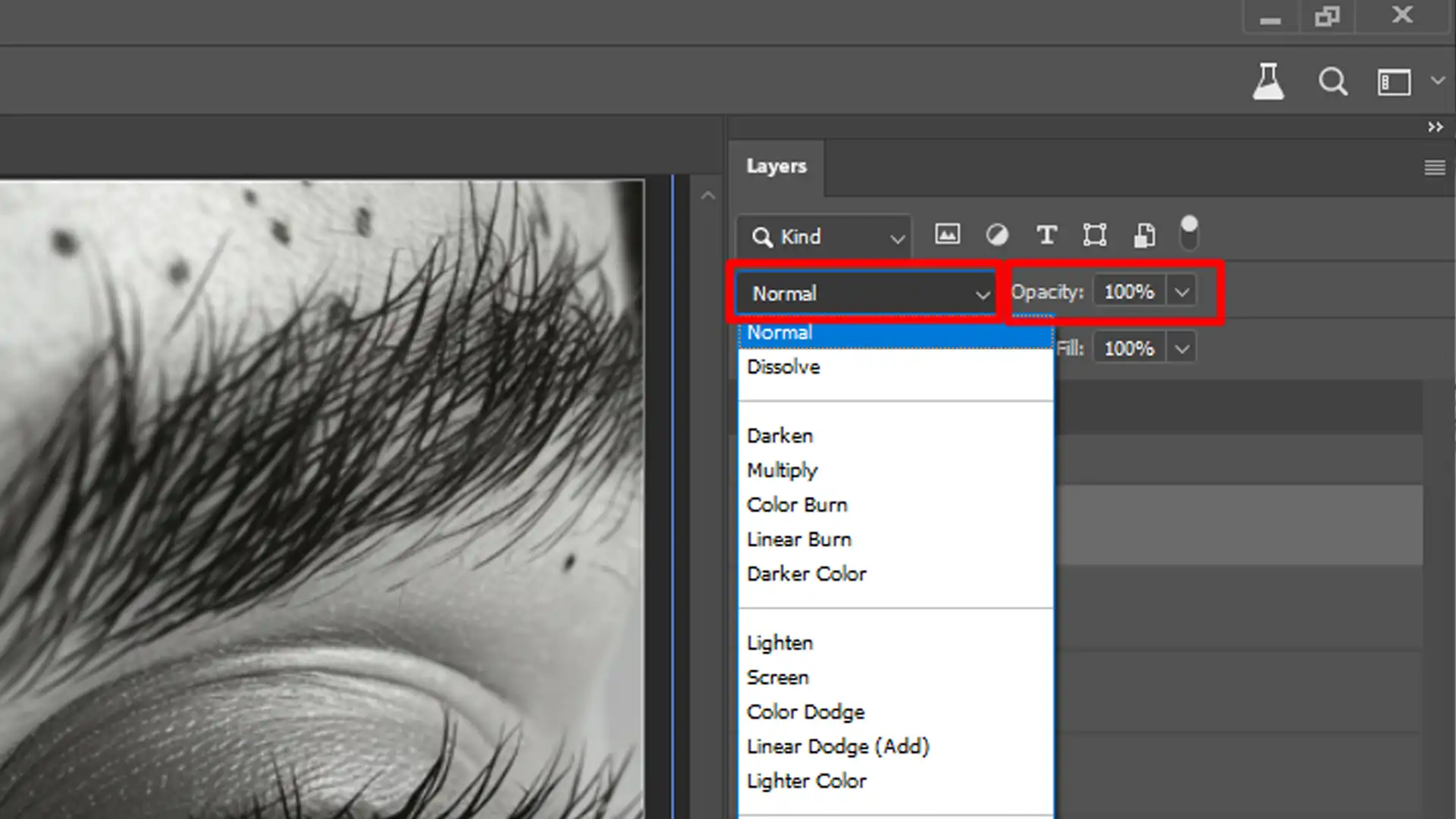Enable filtering by type layers only
The image size is (1456, 819).
pyautogui.click(x=1046, y=236)
